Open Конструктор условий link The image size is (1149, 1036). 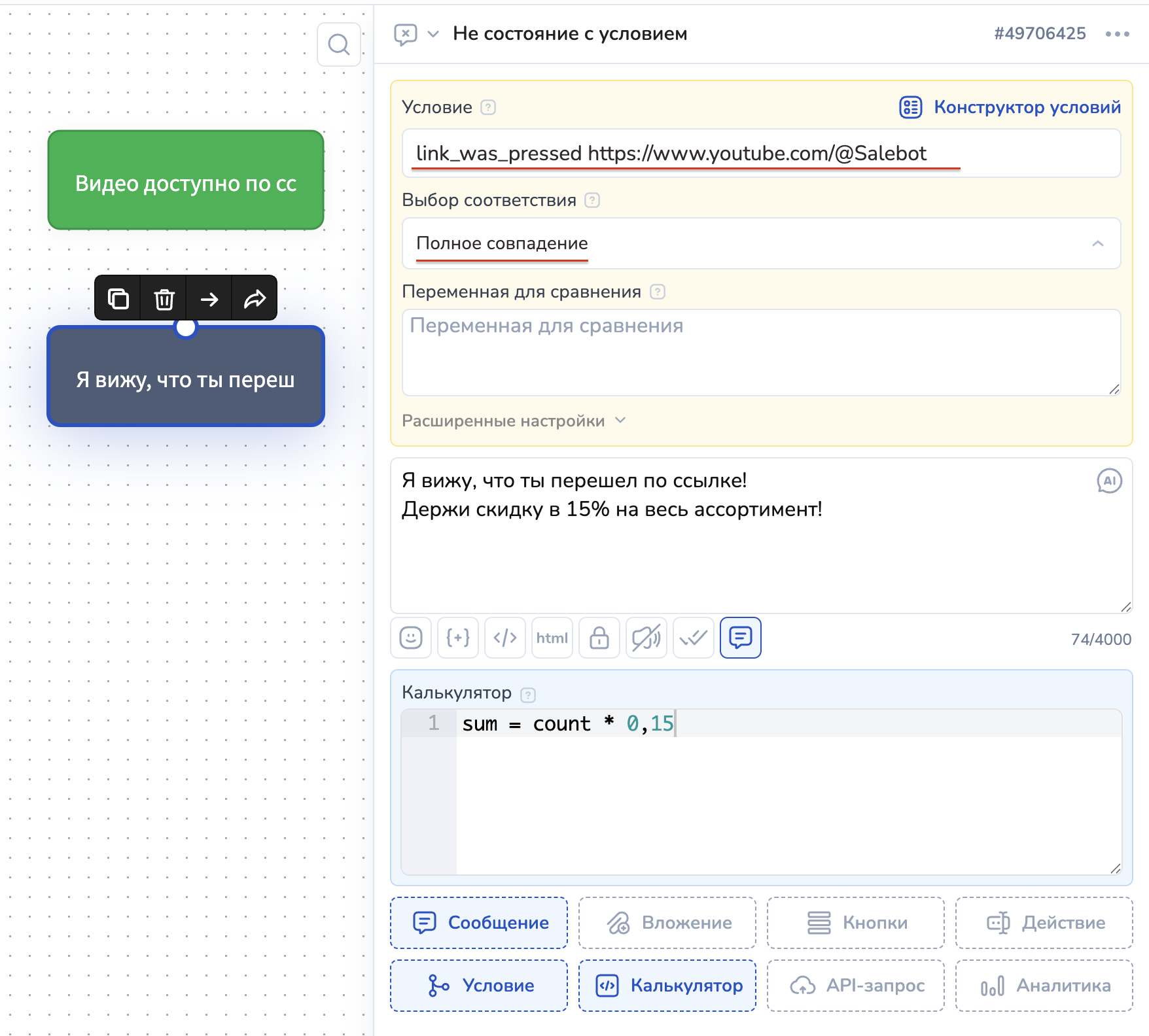point(1011,107)
